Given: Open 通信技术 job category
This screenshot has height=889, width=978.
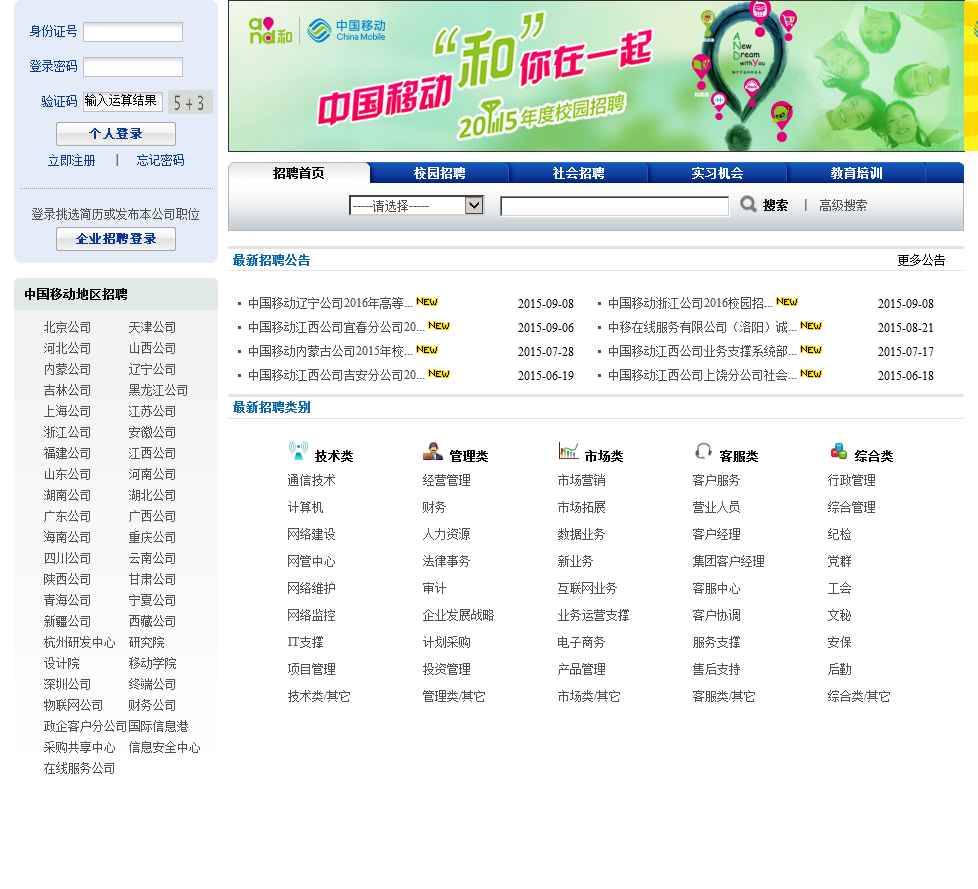Looking at the screenshot, I should coord(311,480).
